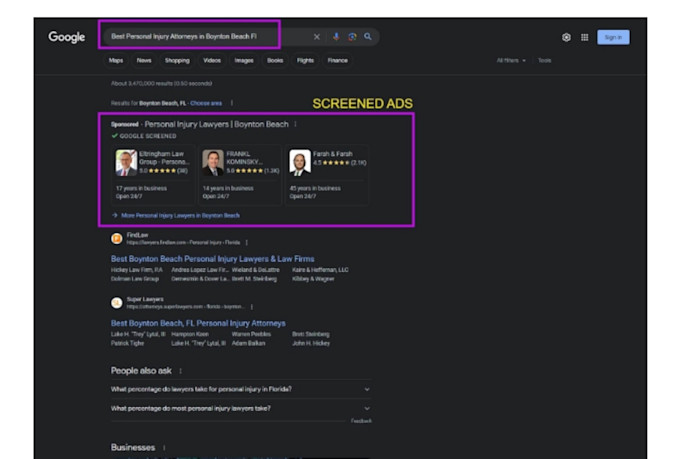The height and width of the screenshot is (459, 680).
Task: Click Kaire & Heffernan, LLC text
Action: 320,270
